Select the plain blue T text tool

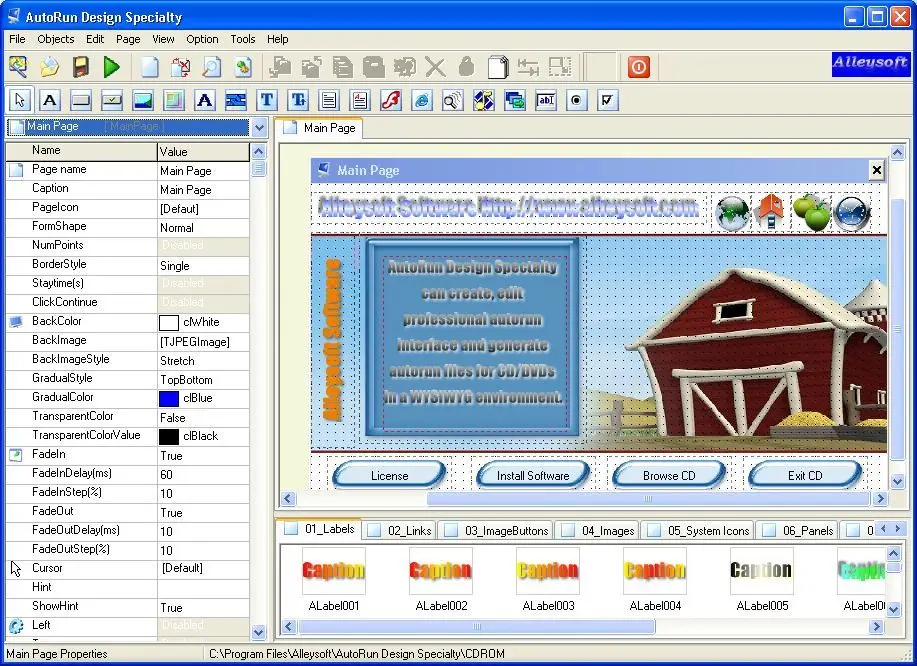point(267,101)
